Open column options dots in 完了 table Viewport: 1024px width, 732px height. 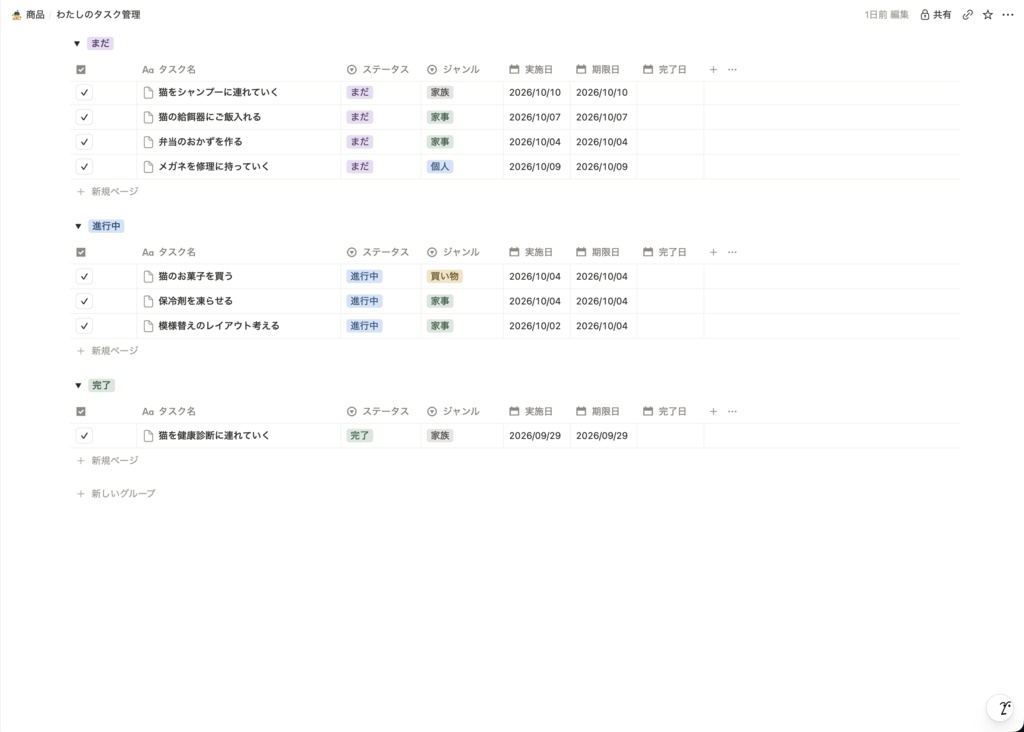[x=732, y=411]
